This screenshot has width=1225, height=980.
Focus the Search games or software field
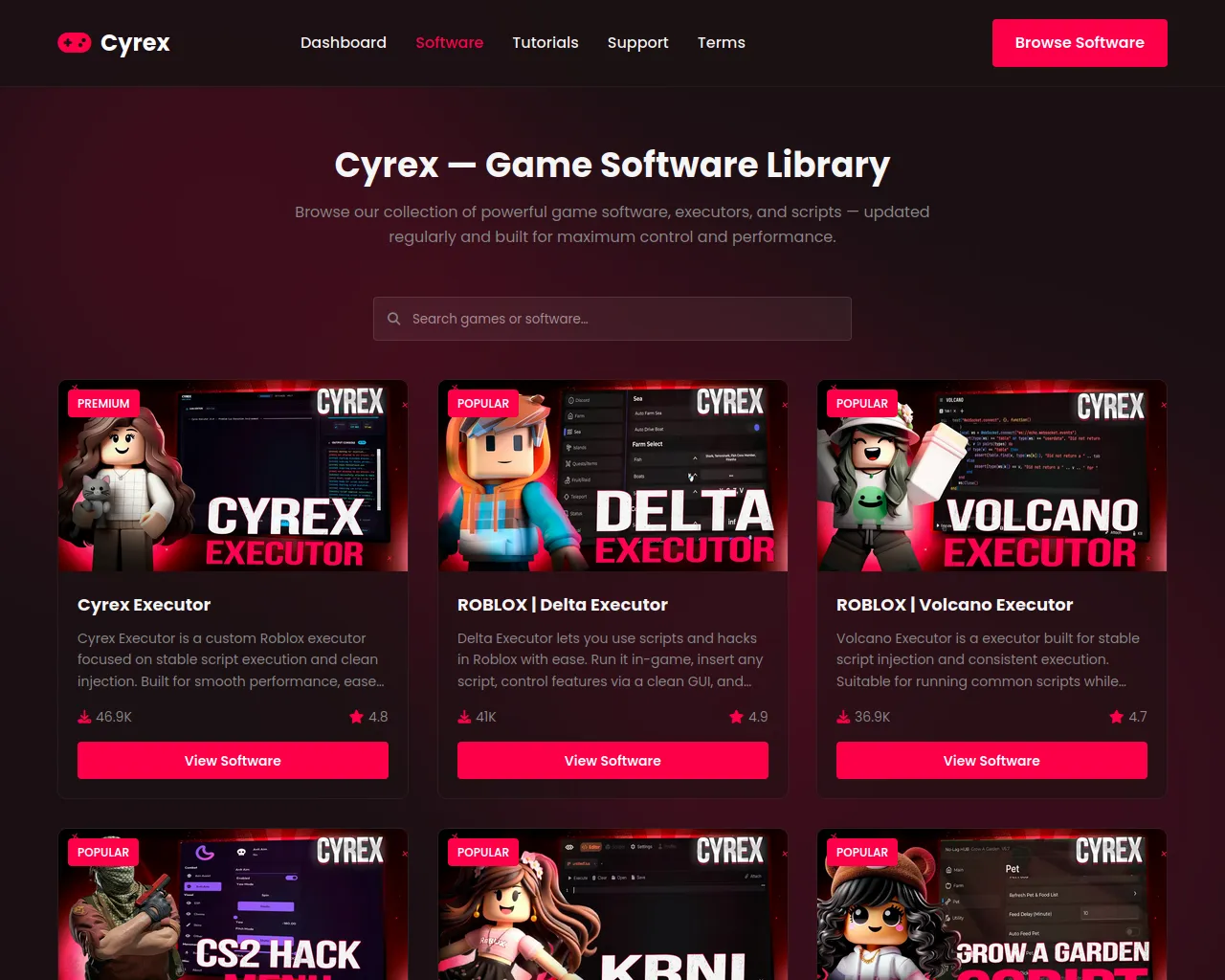pos(612,319)
